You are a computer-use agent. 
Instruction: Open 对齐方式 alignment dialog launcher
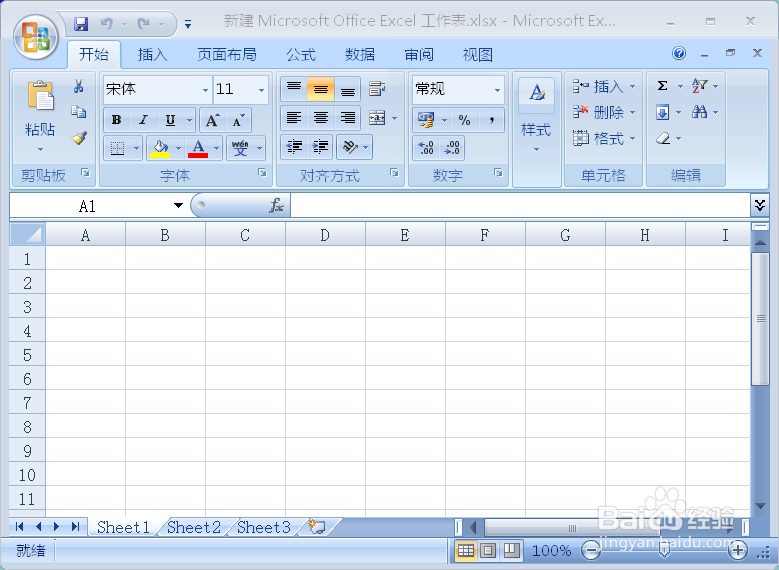(x=394, y=172)
